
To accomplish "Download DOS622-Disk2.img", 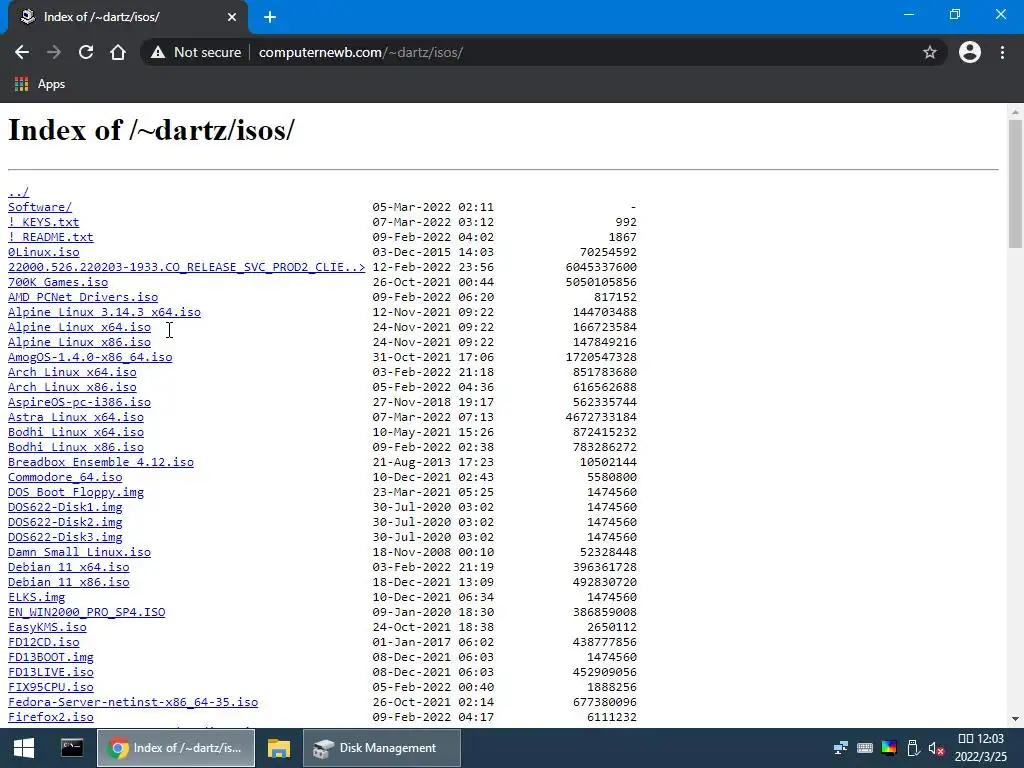I will pos(65,522).
